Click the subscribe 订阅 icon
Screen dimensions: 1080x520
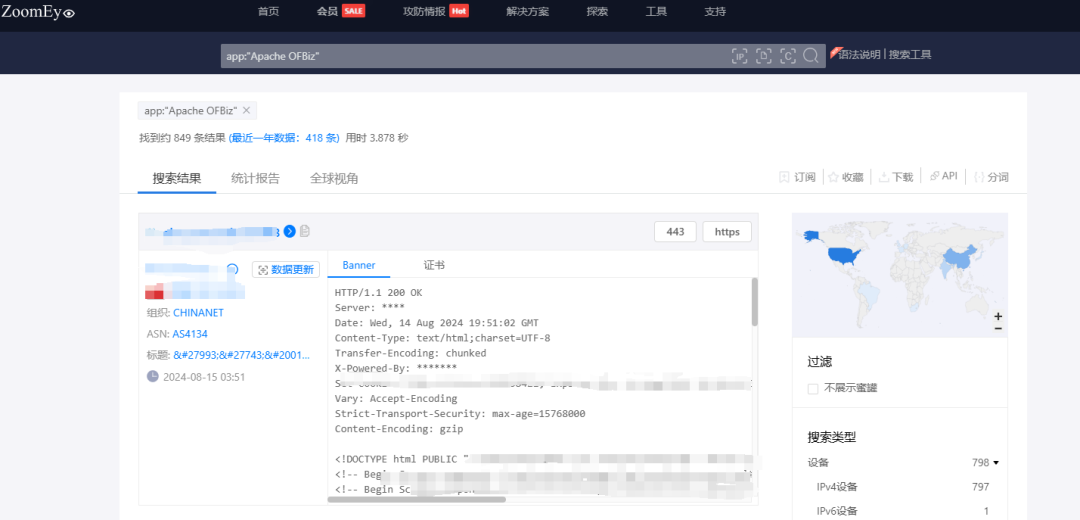784,177
